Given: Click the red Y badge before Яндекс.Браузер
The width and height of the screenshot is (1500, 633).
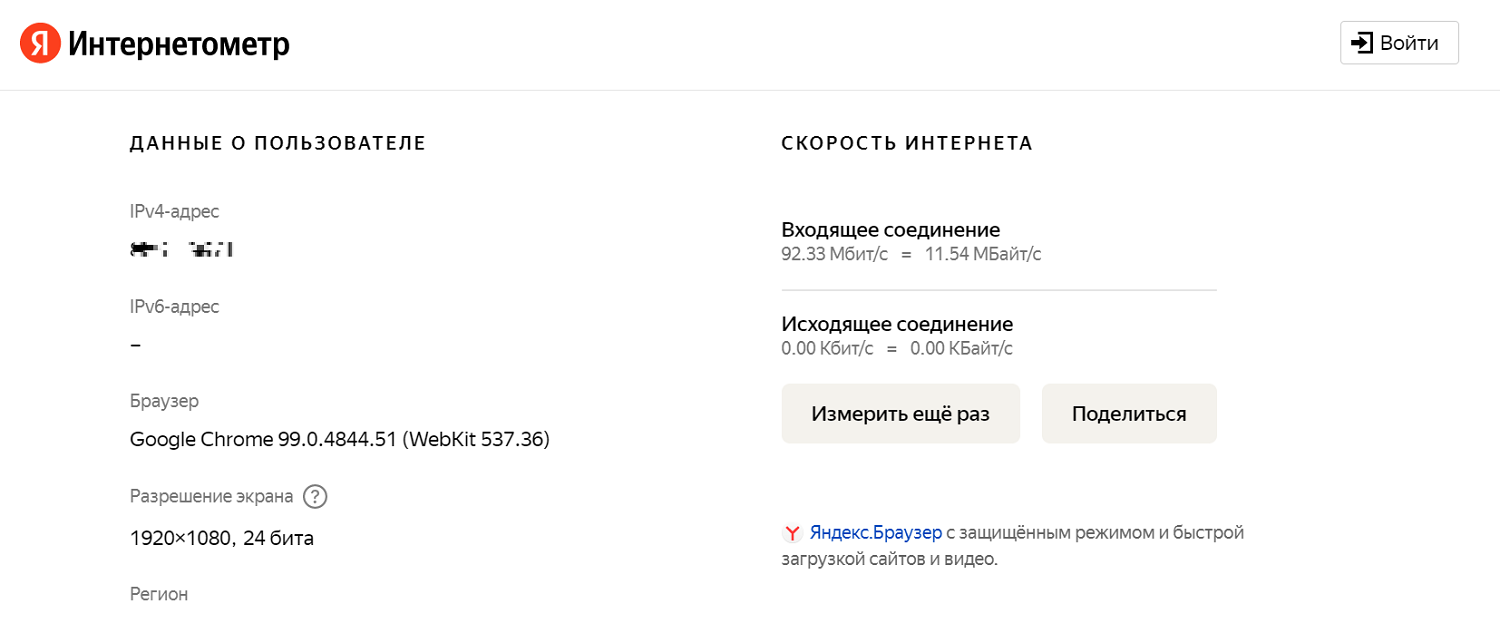Looking at the screenshot, I should 791,533.
